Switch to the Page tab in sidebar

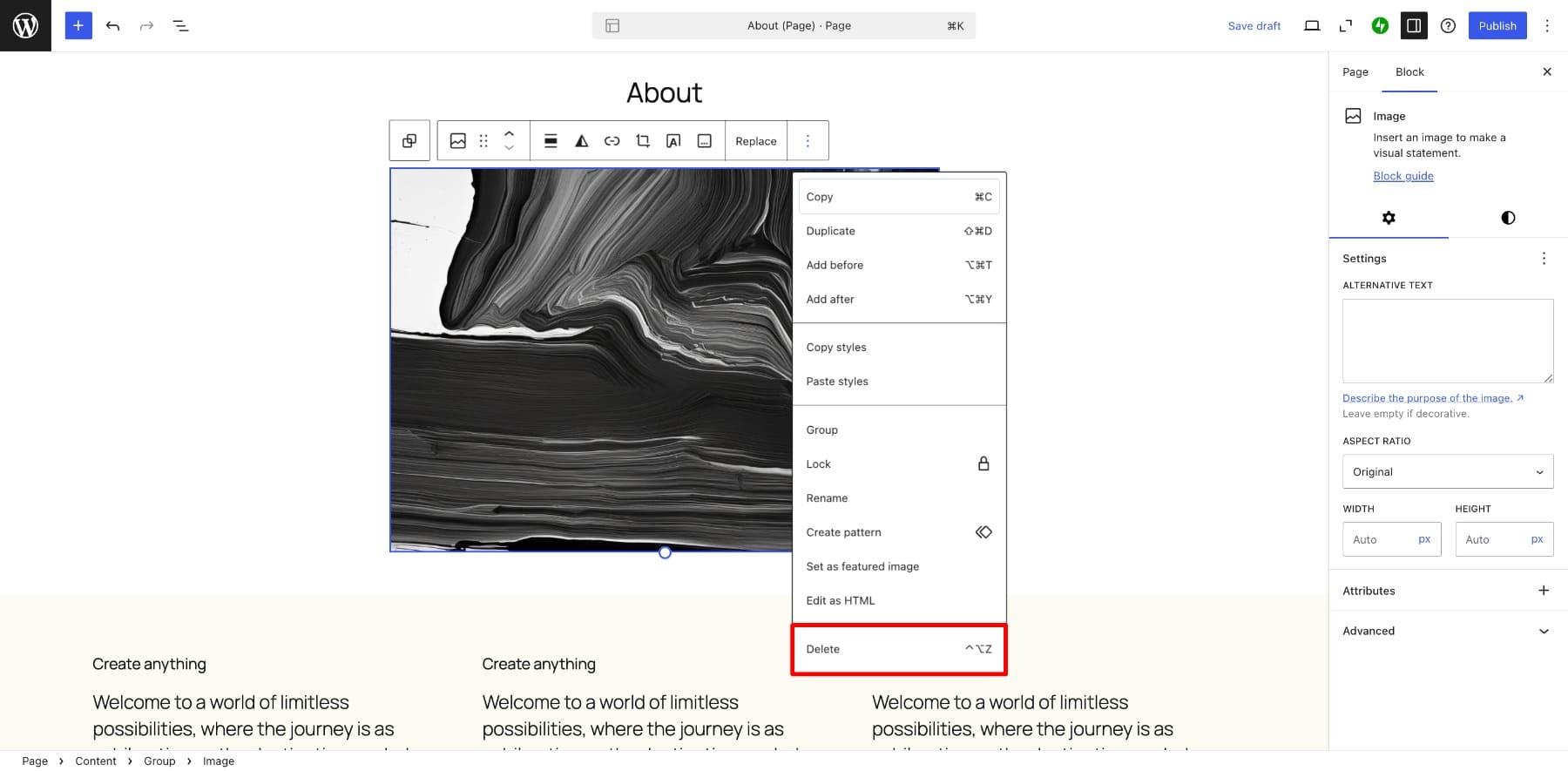(1355, 72)
